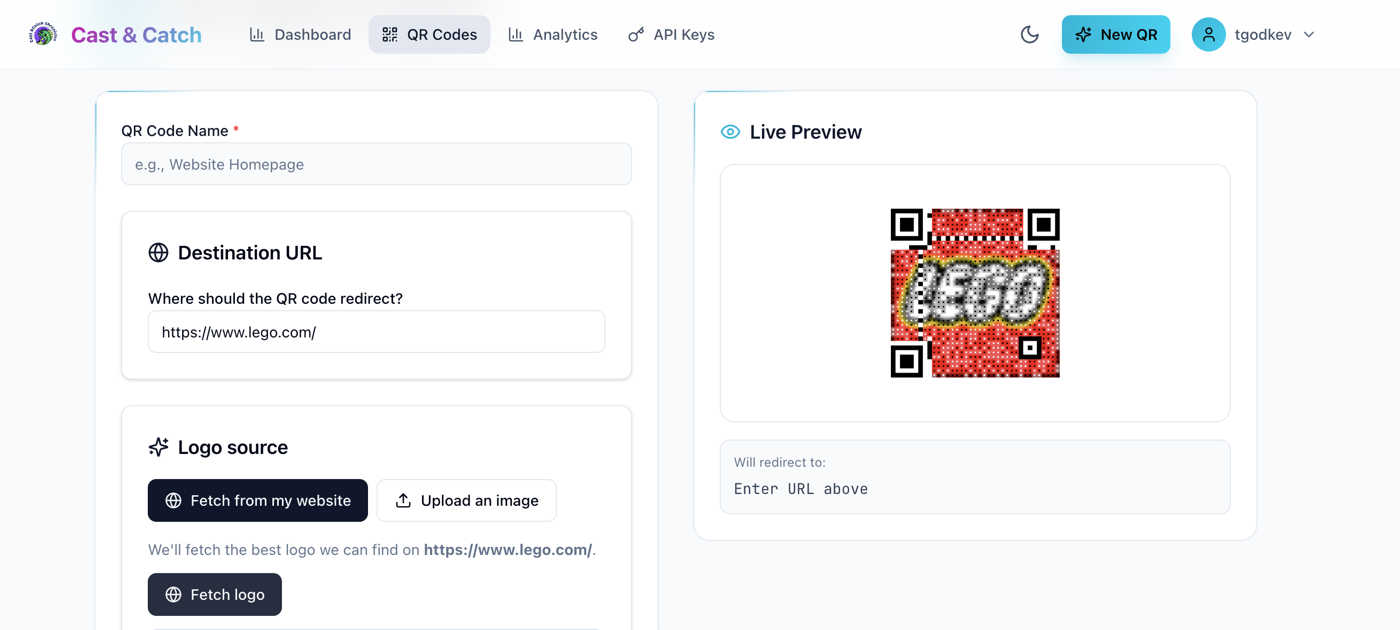The height and width of the screenshot is (630, 1400).
Task: Click the https://www.lego.com/ text in hint
Action: (508, 549)
